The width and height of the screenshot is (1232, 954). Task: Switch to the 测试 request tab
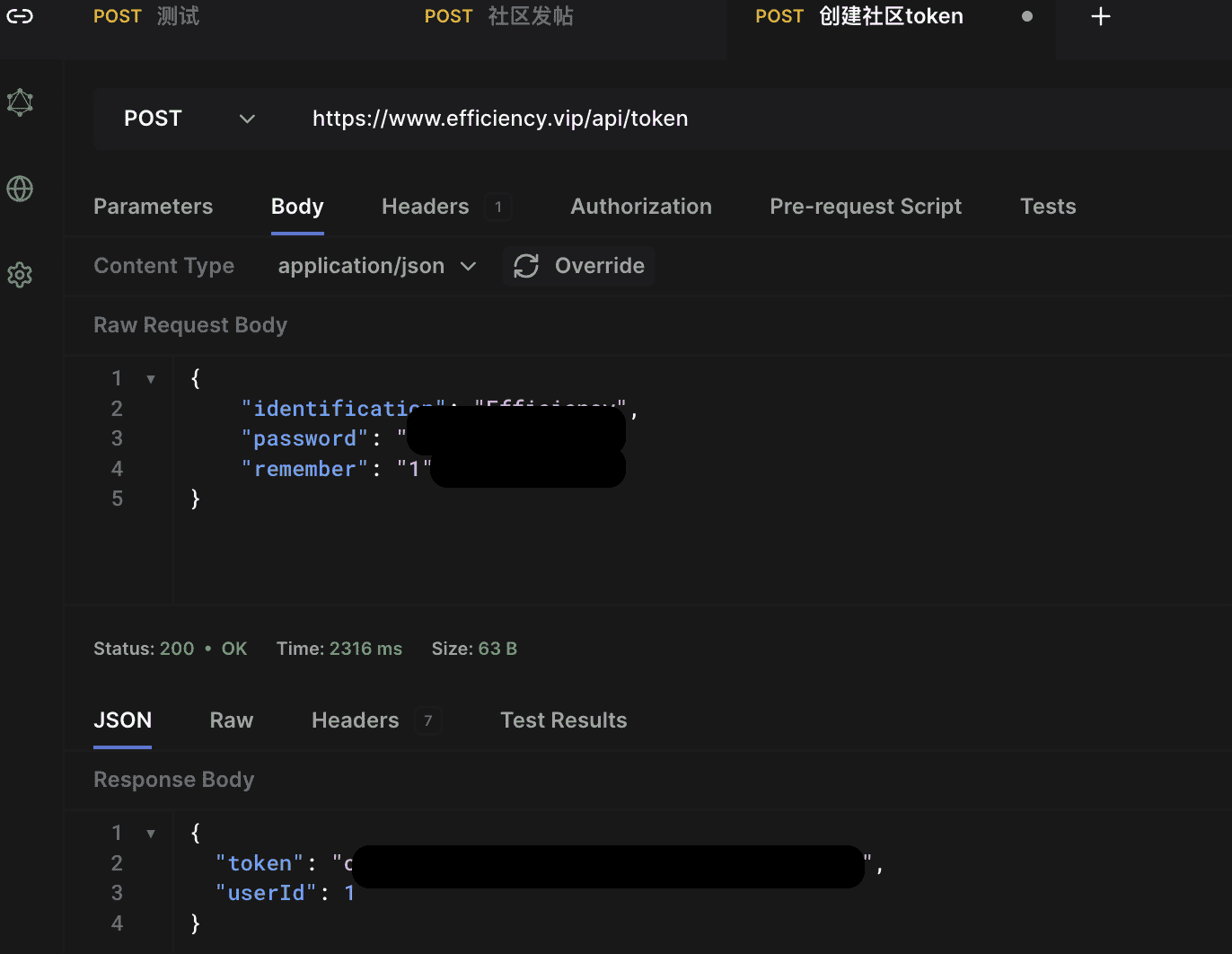pyautogui.click(x=146, y=16)
